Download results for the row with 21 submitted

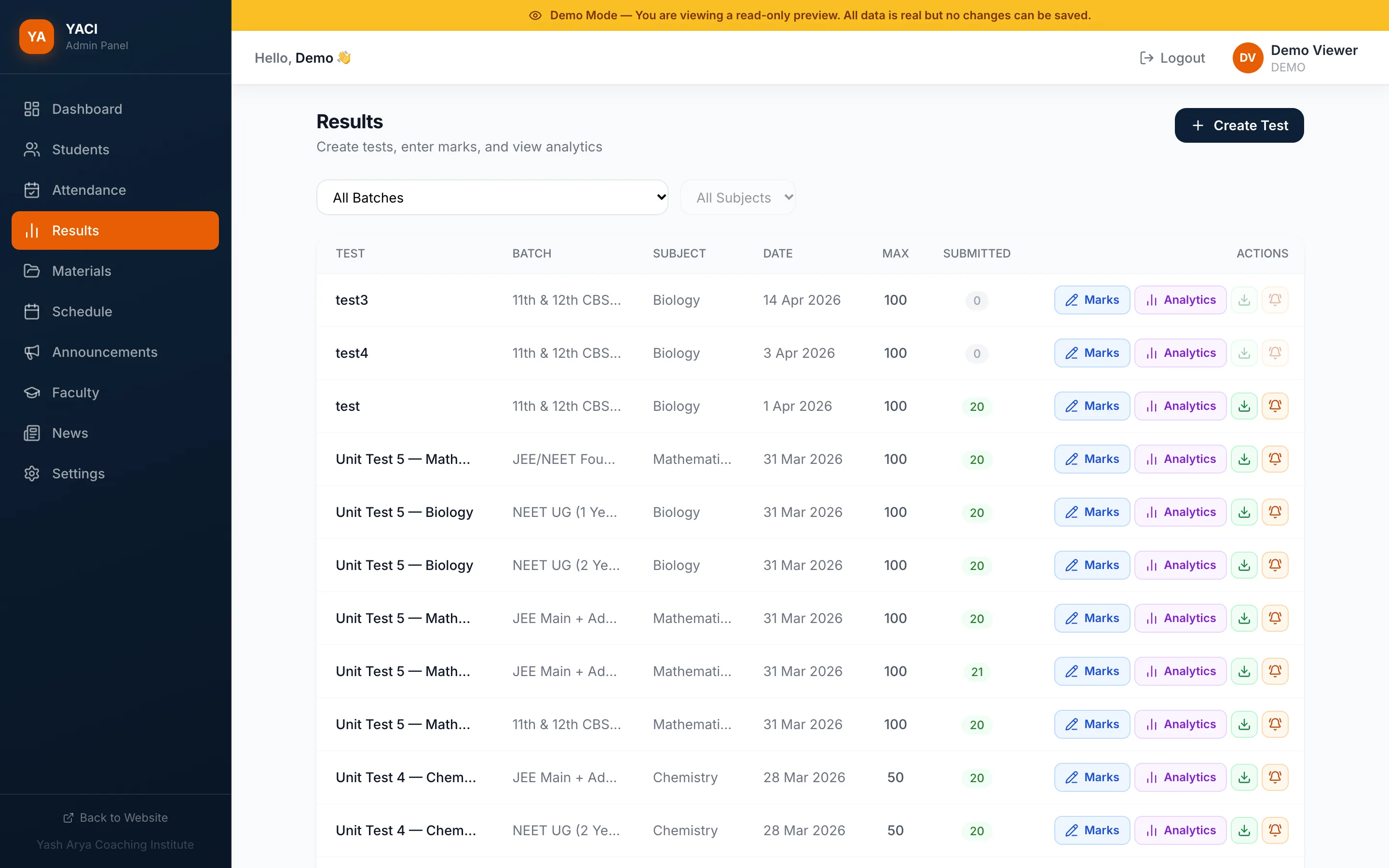(x=1244, y=671)
